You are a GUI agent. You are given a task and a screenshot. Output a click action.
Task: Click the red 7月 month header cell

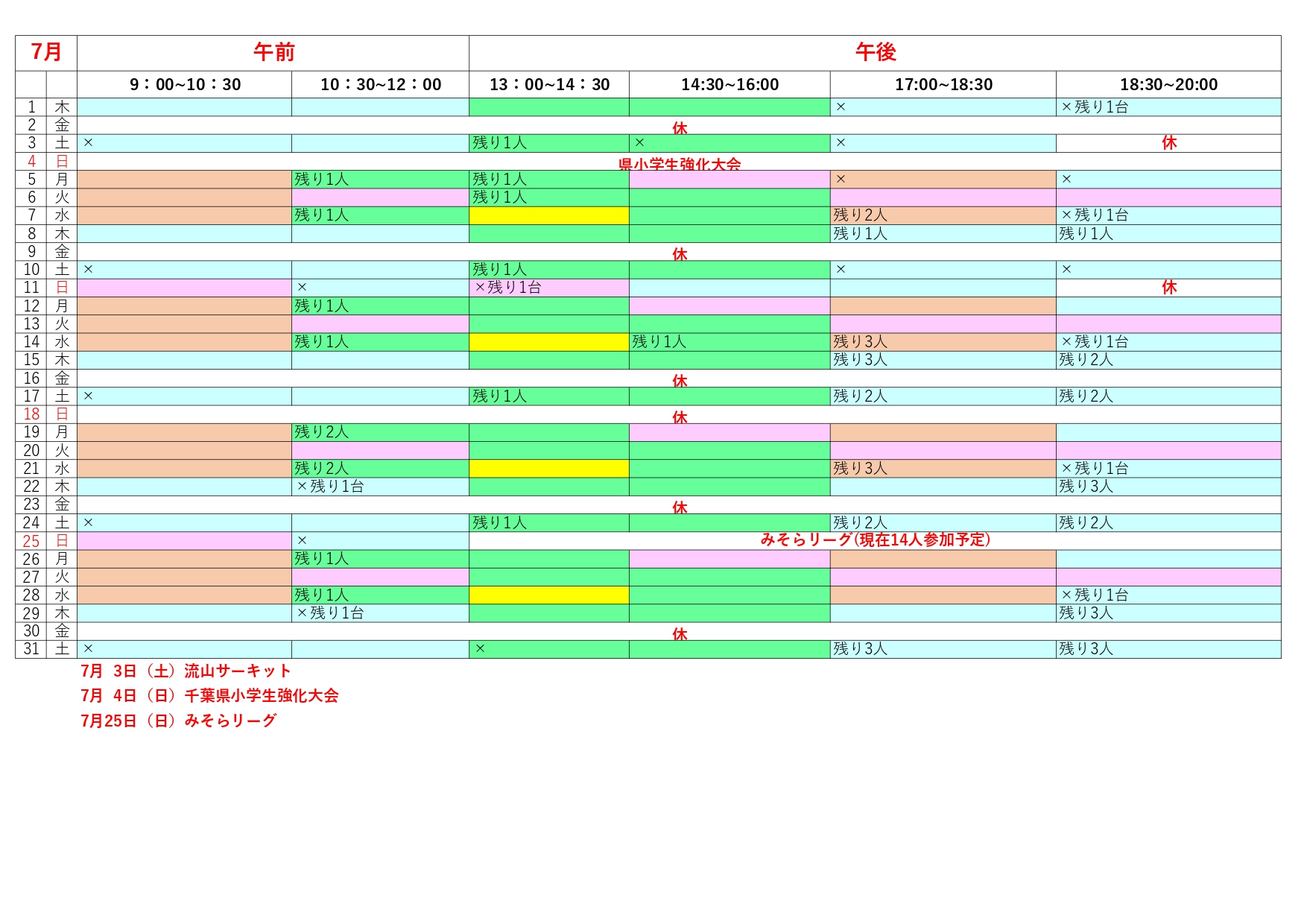tap(46, 53)
